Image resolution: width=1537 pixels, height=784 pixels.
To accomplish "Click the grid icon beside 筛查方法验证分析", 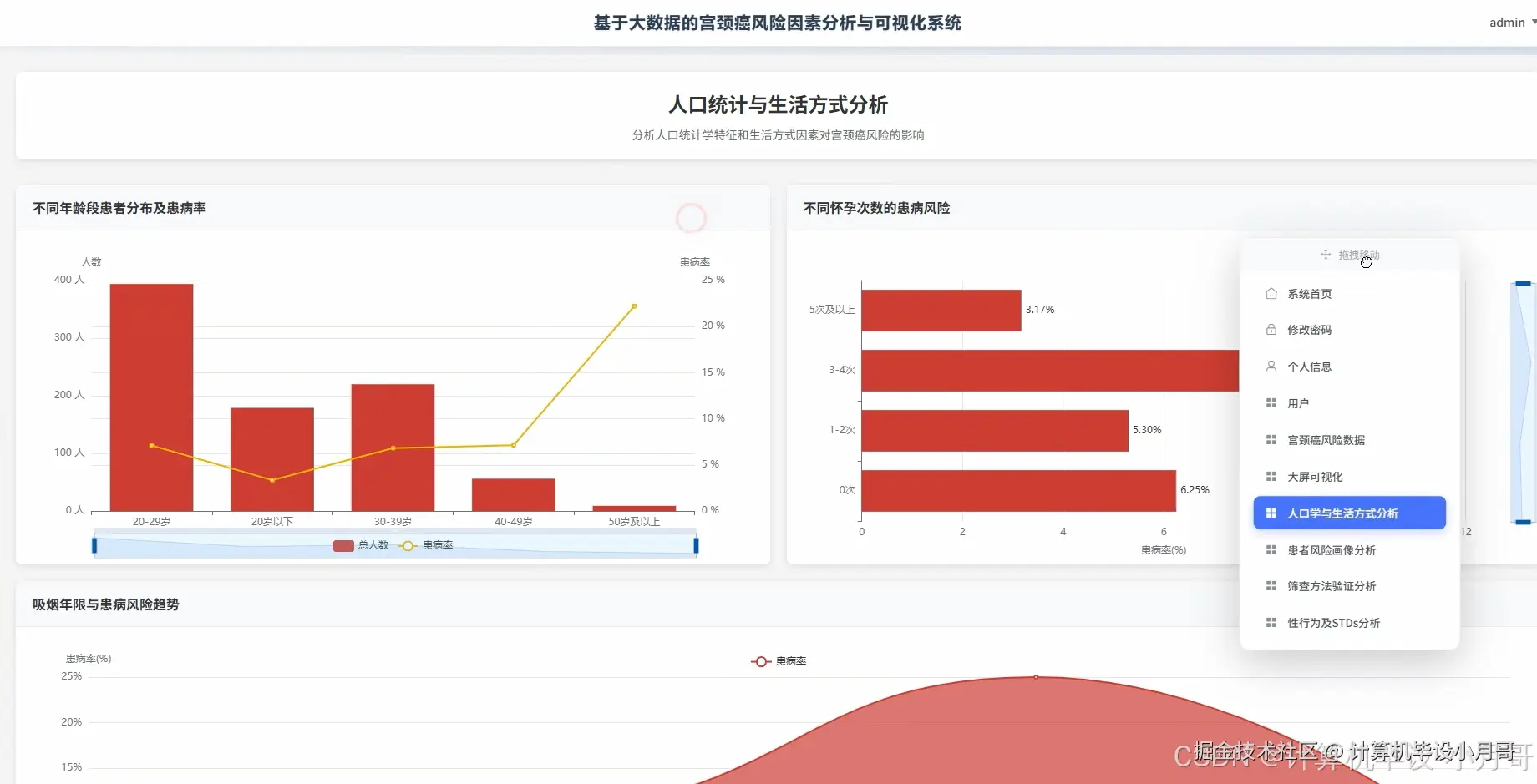I will tap(1271, 586).
